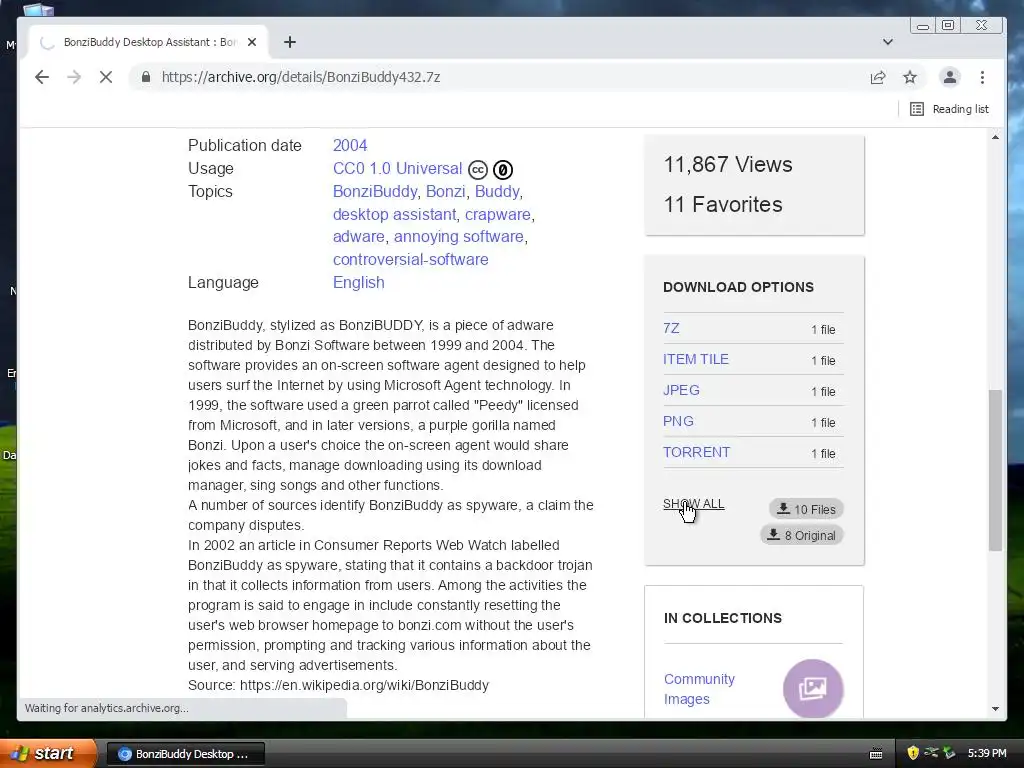Open the Windows start menu
Viewport: 1024px width, 768px height.
coord(47,753)
